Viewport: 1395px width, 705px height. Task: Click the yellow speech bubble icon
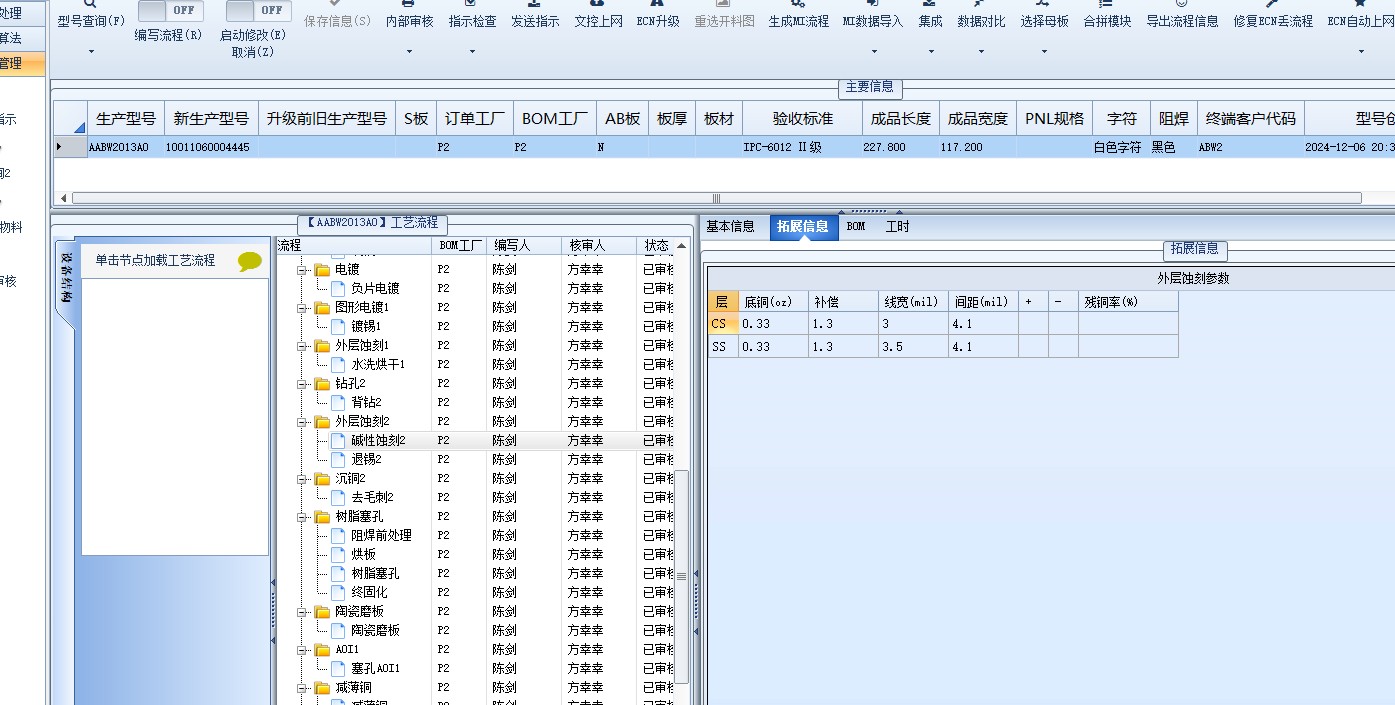pos(250,262)
